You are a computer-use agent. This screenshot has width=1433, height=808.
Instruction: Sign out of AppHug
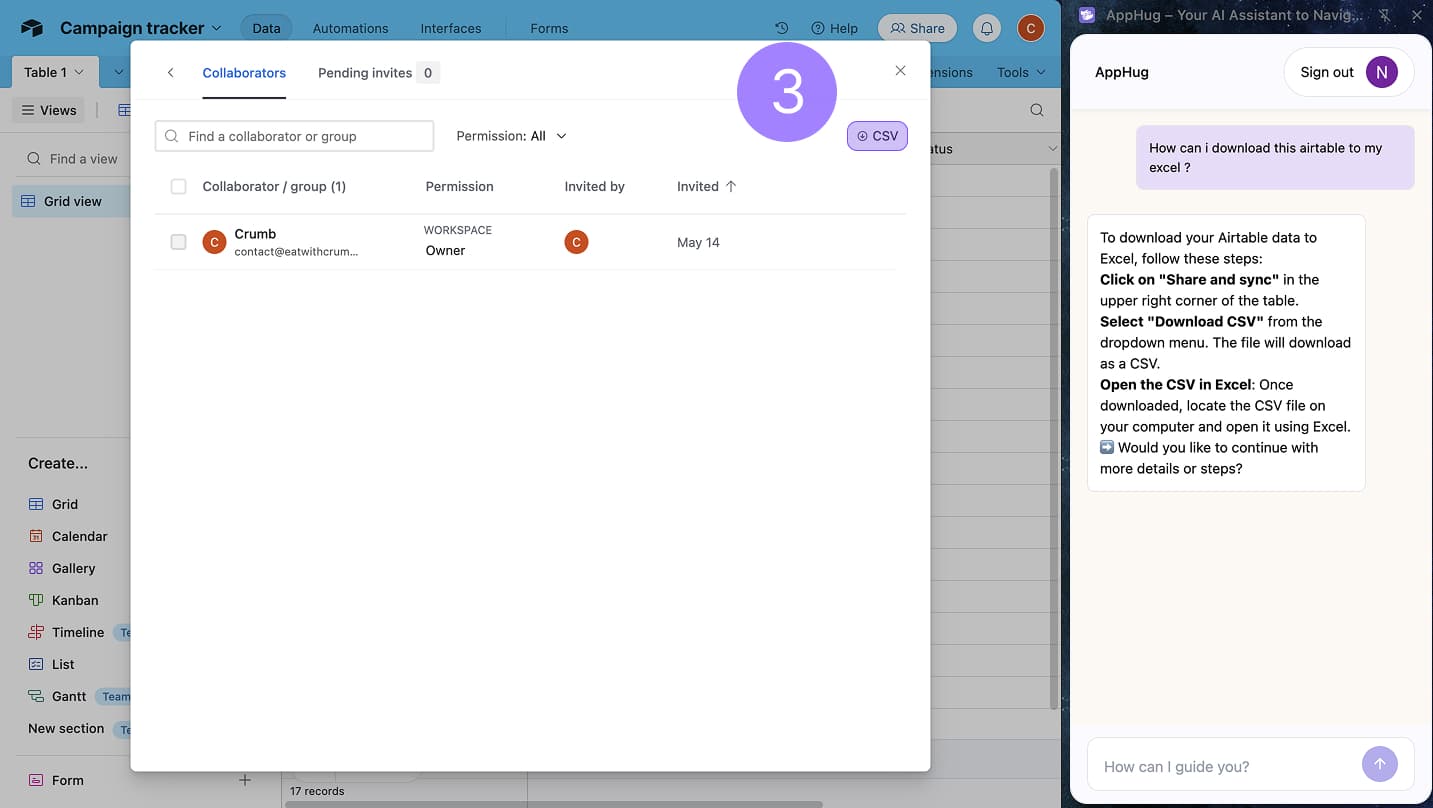(1326, 72)
